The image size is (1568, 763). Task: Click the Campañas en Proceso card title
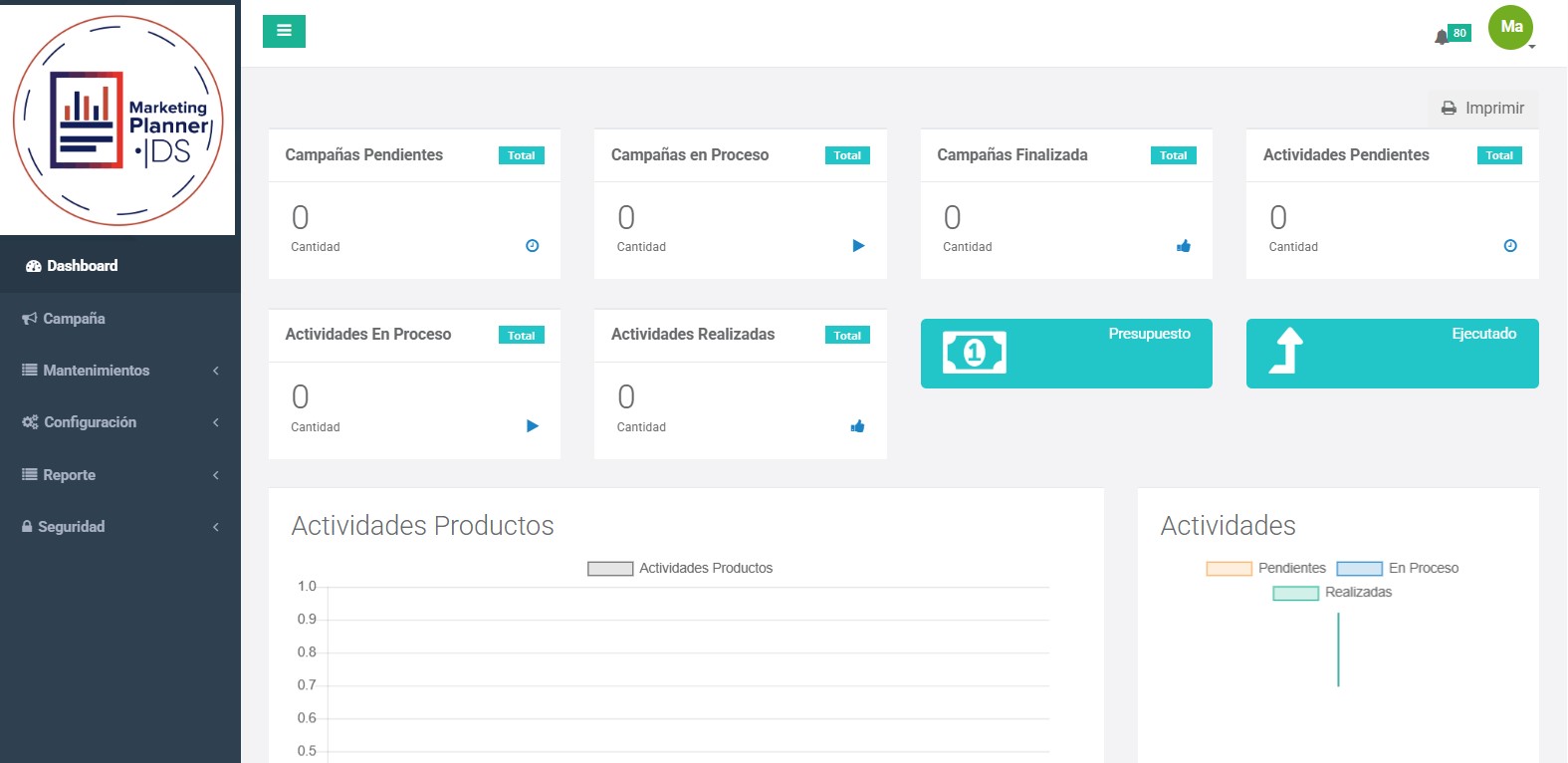point(690,154)
